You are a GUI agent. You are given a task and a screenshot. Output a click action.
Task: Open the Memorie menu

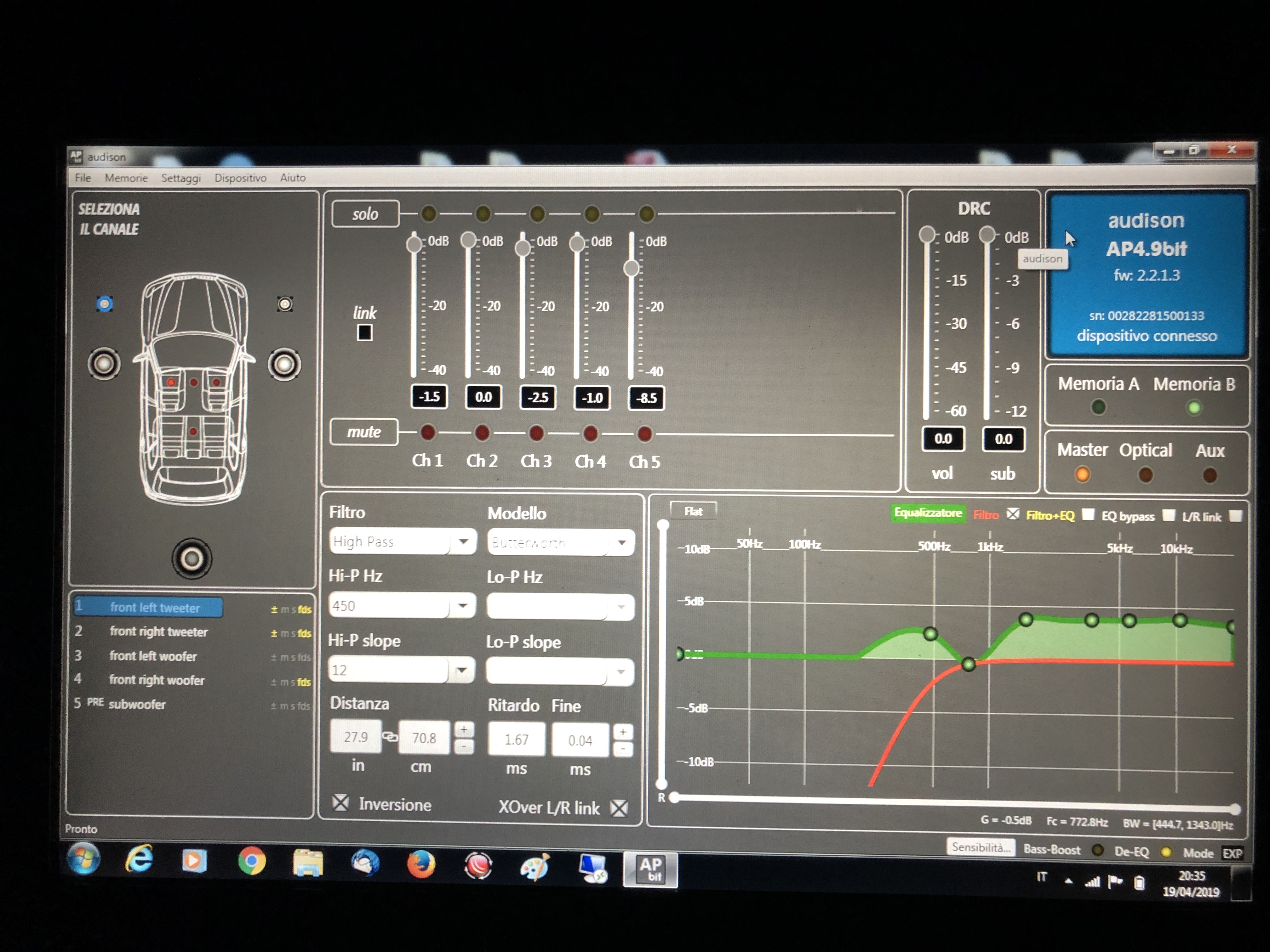click(x=126, y=178)
